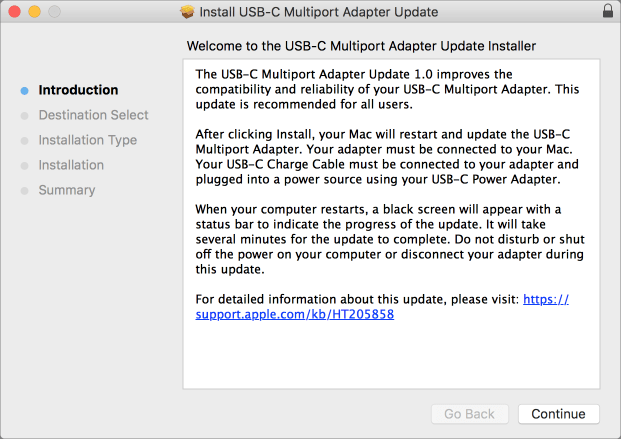Click the 'Welcome to the USB-C Multiport' heading
Screen dimensions: 621x439
[x=361, y=46]
